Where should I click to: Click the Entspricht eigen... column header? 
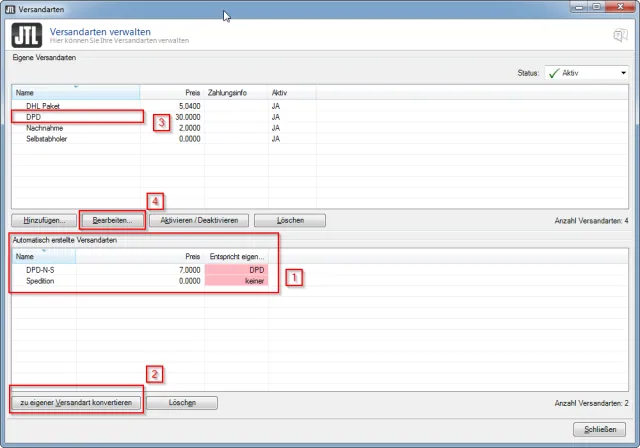236,257
